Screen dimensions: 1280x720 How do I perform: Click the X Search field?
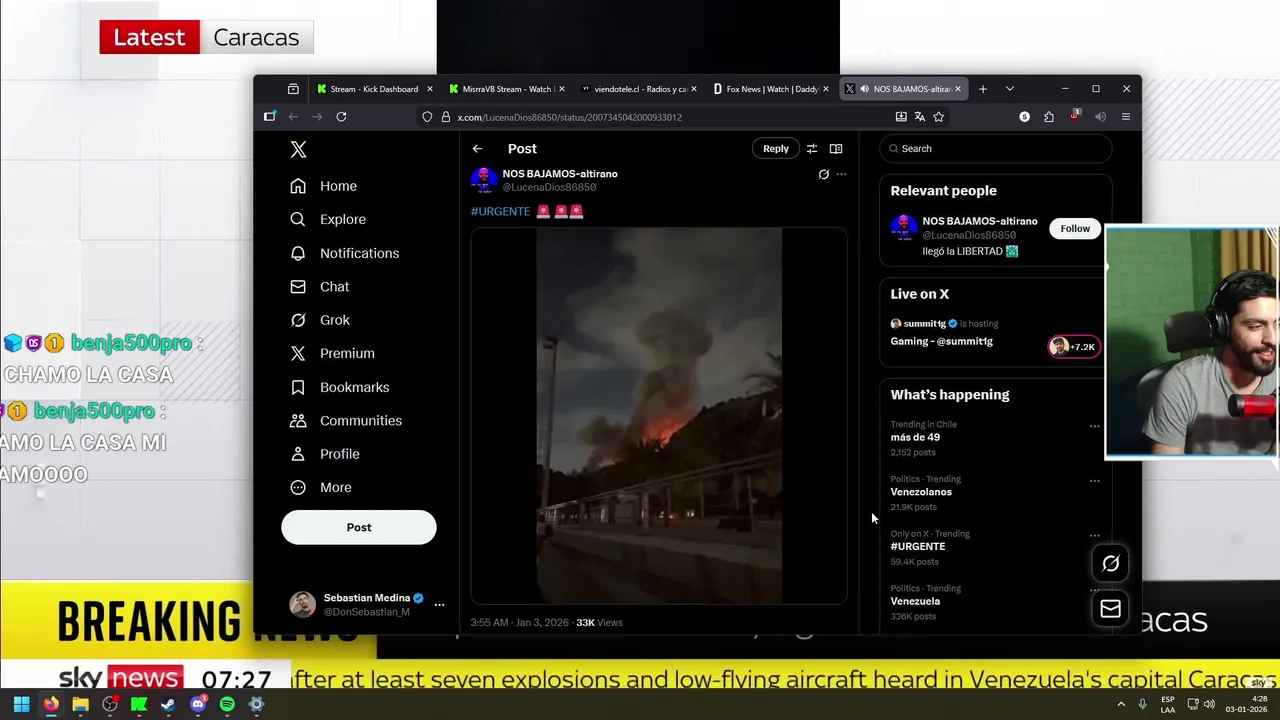996,148
